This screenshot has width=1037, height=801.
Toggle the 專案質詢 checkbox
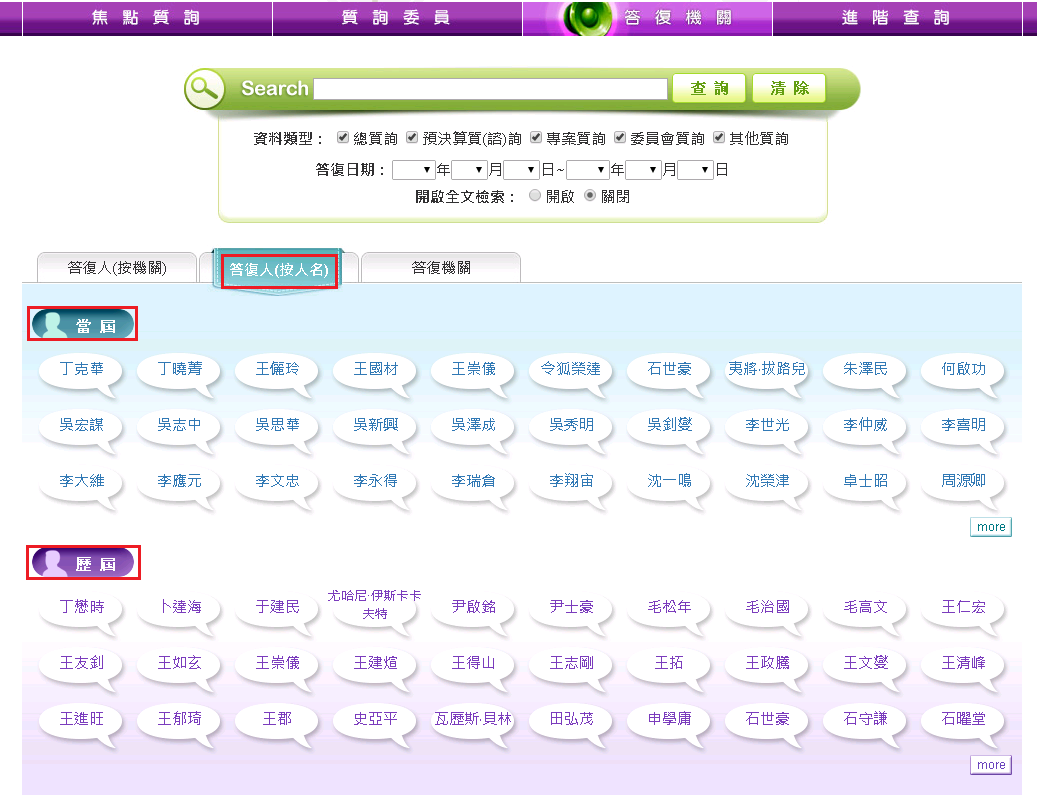pyautogui.click(x=536, y=138)
